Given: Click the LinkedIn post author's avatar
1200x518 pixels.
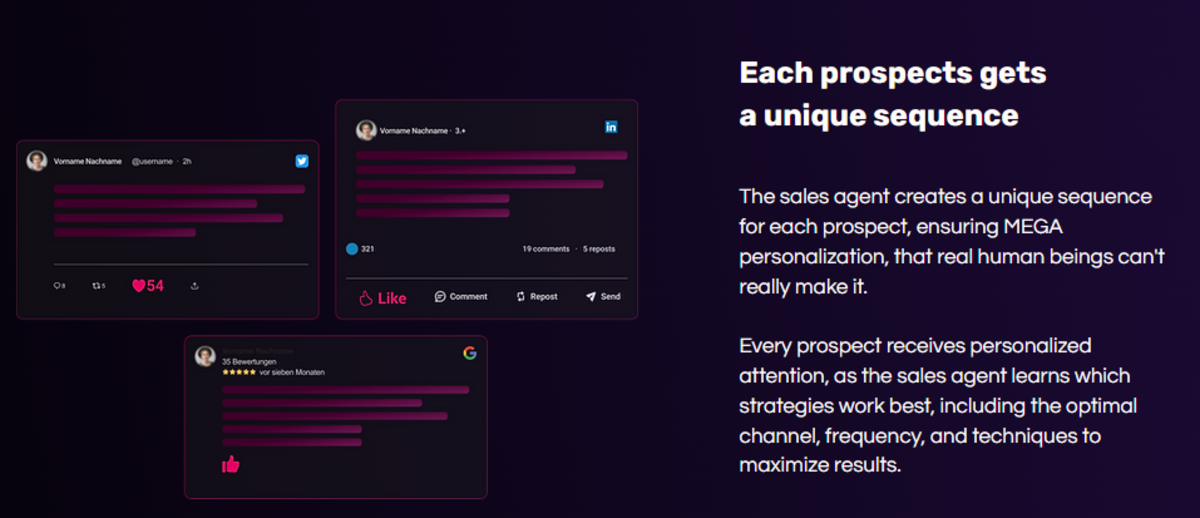Looking at the screenshot, I should (x=366, y=130).
